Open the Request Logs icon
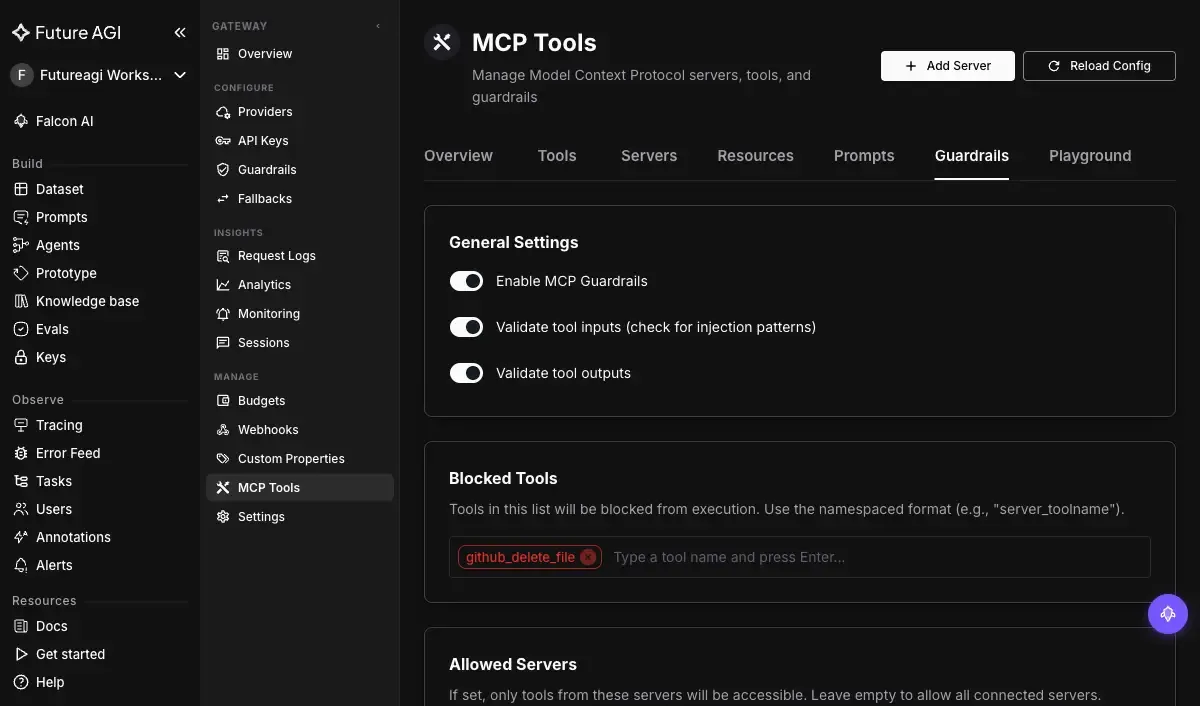Viewport: 1200px width, 706px height. click(223, 256)
